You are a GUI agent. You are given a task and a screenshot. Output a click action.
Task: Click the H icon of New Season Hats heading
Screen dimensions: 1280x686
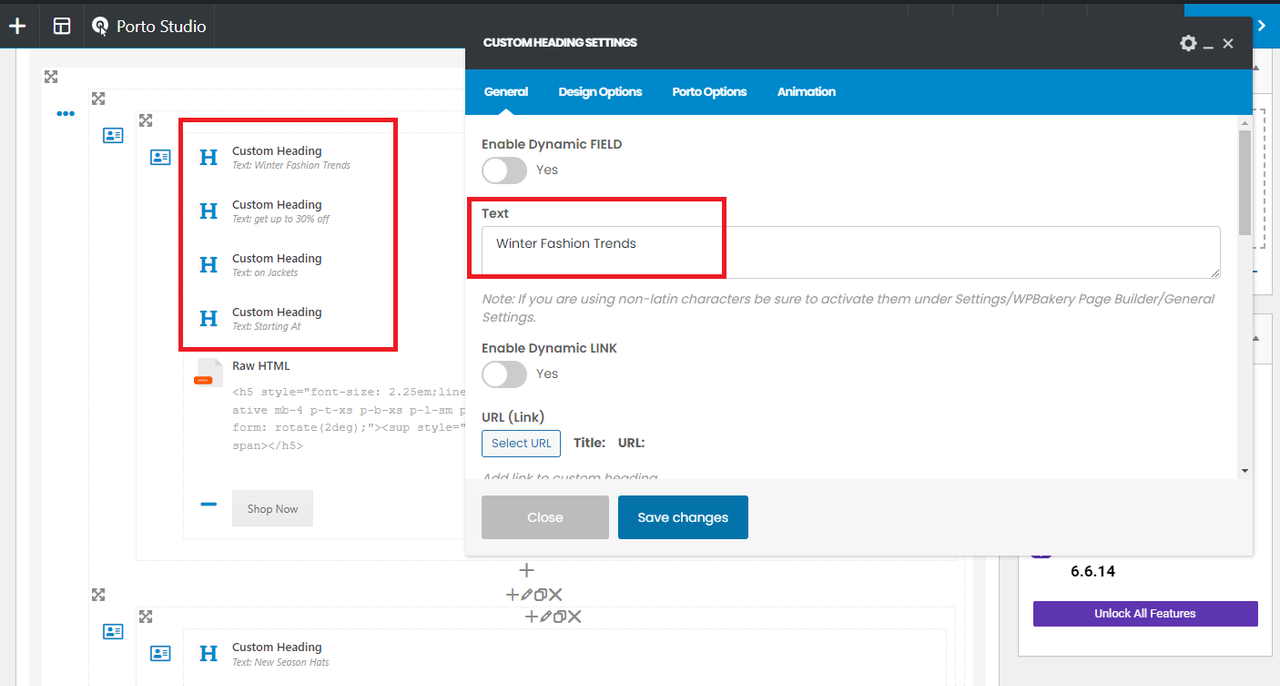(208, 653)
